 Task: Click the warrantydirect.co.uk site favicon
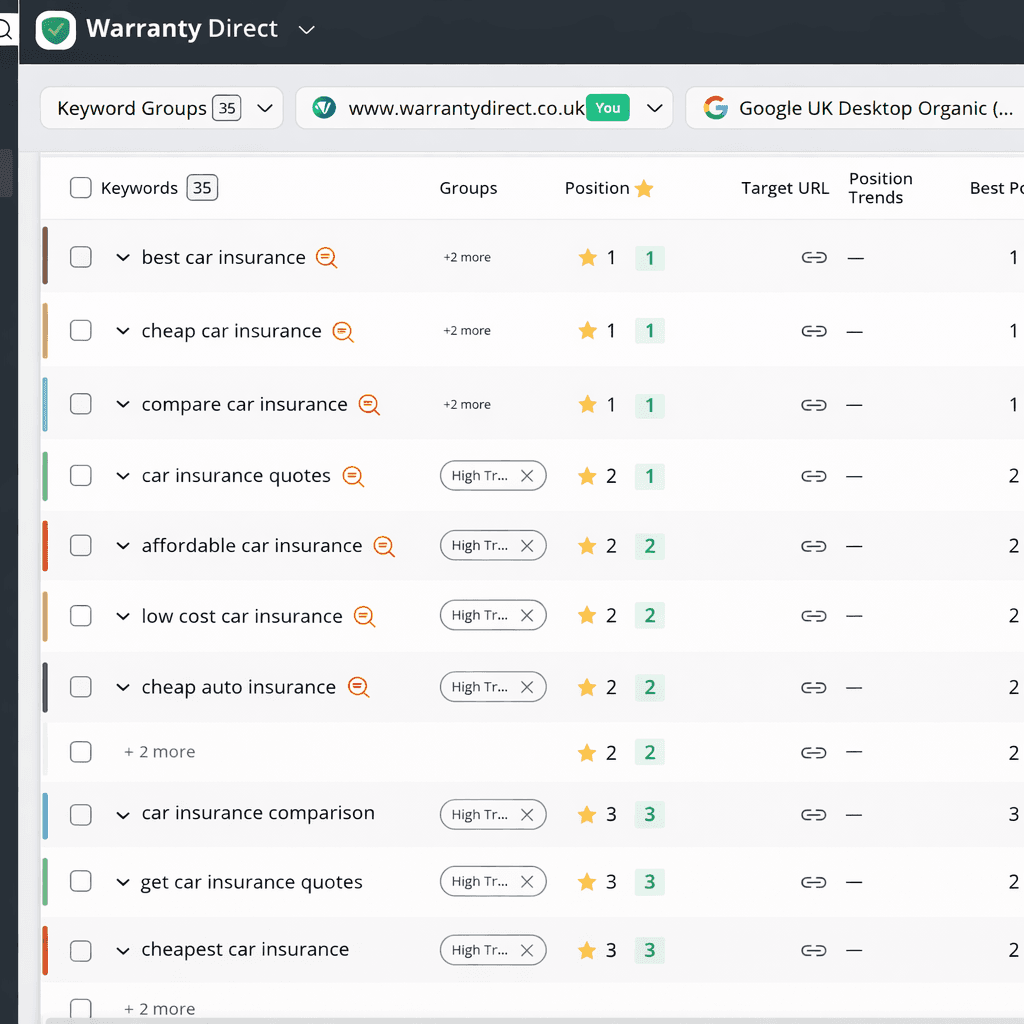[324, 108]
